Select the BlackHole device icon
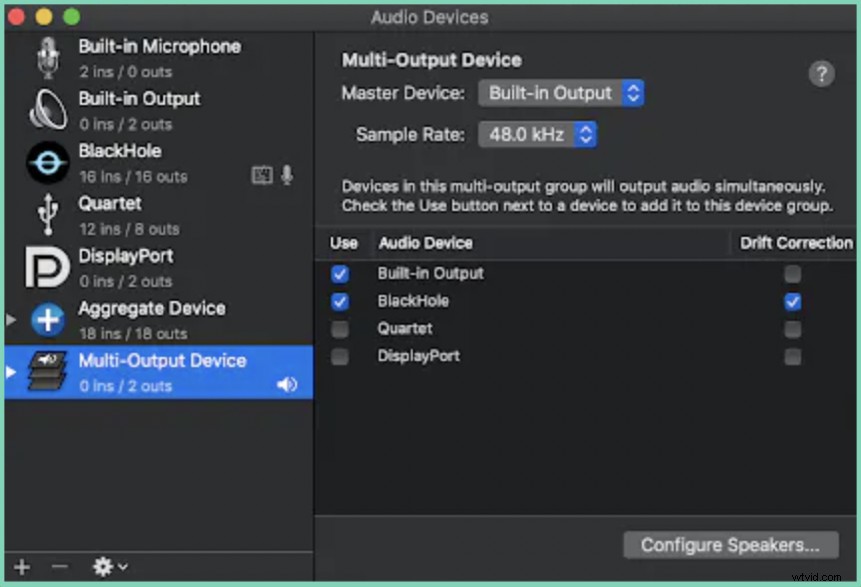 [47, 161]
